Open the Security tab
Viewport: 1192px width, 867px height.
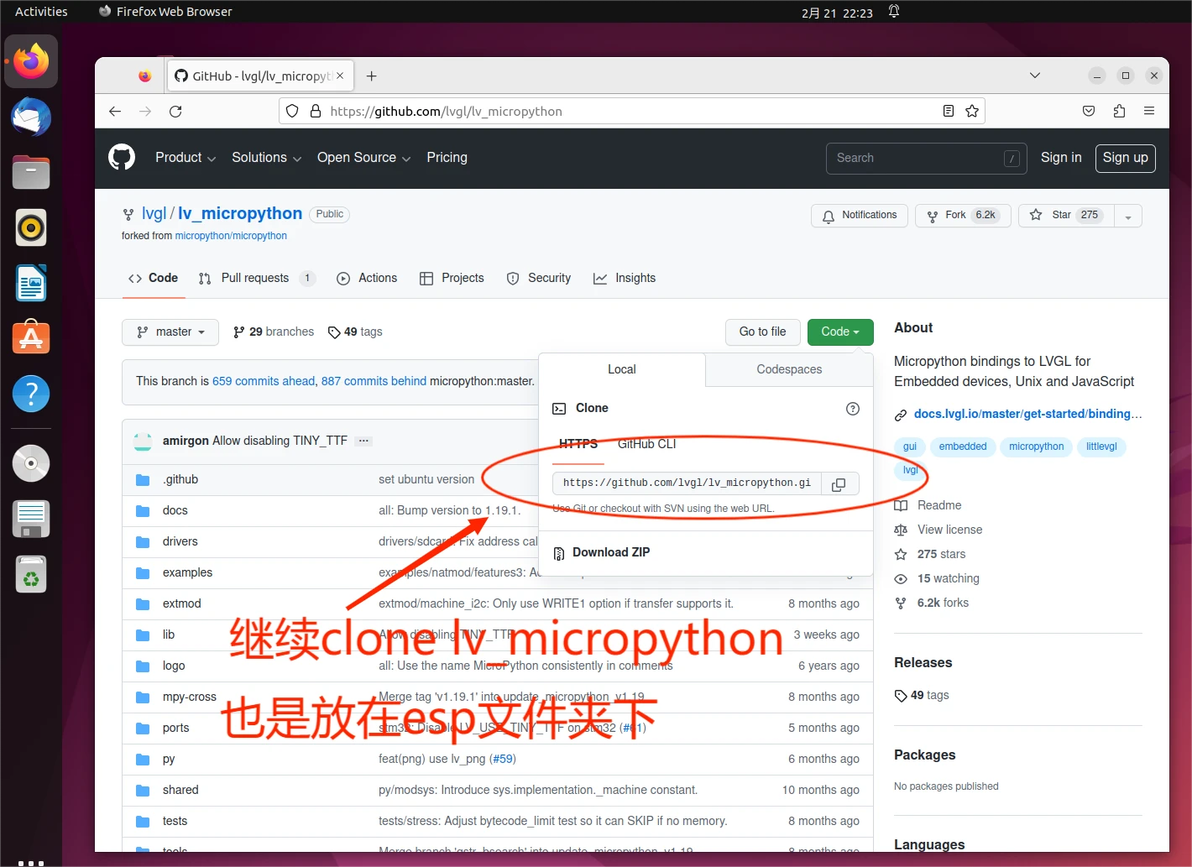(538, 278)
